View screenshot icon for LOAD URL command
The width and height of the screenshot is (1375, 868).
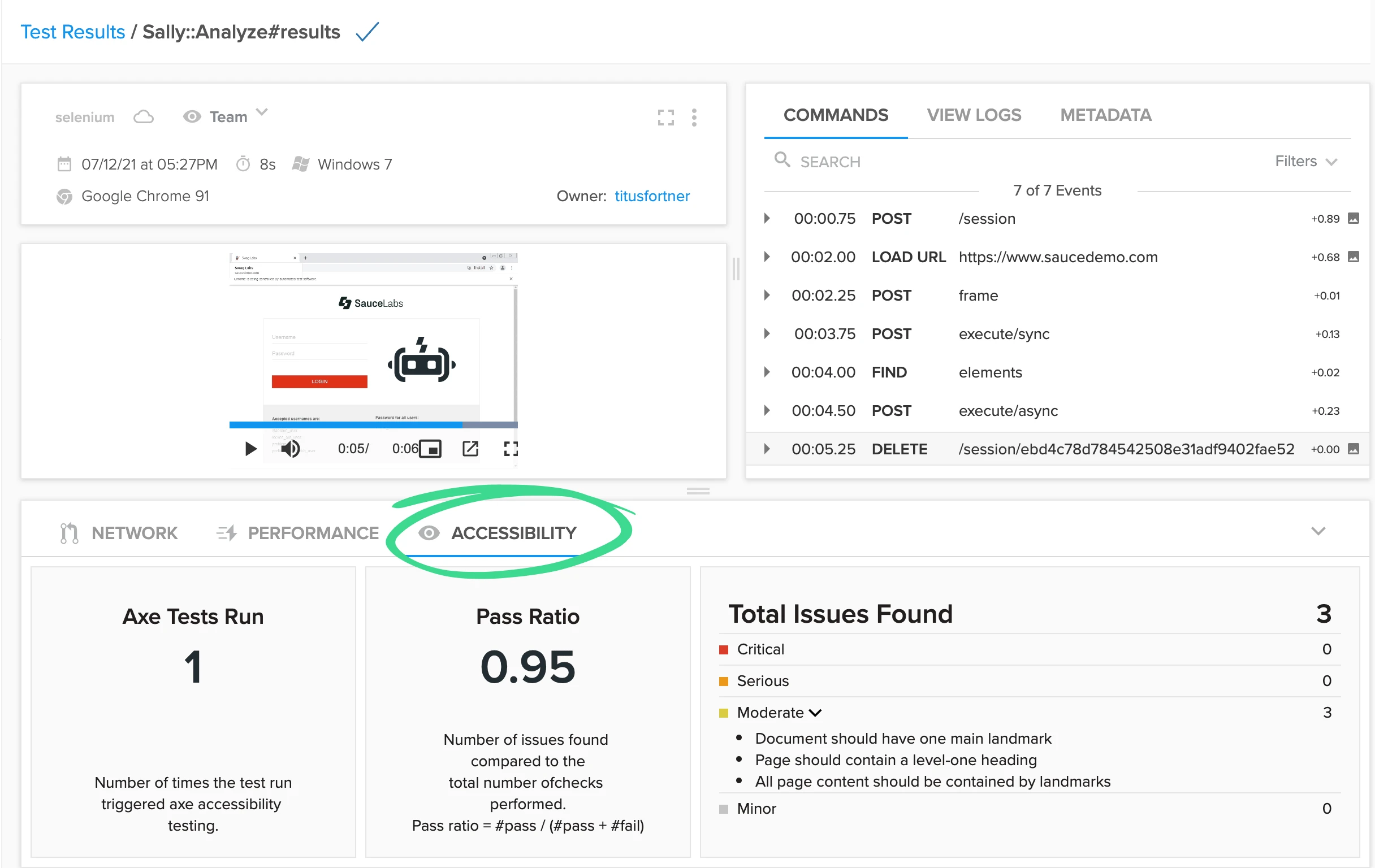(x=1353, y=257)
